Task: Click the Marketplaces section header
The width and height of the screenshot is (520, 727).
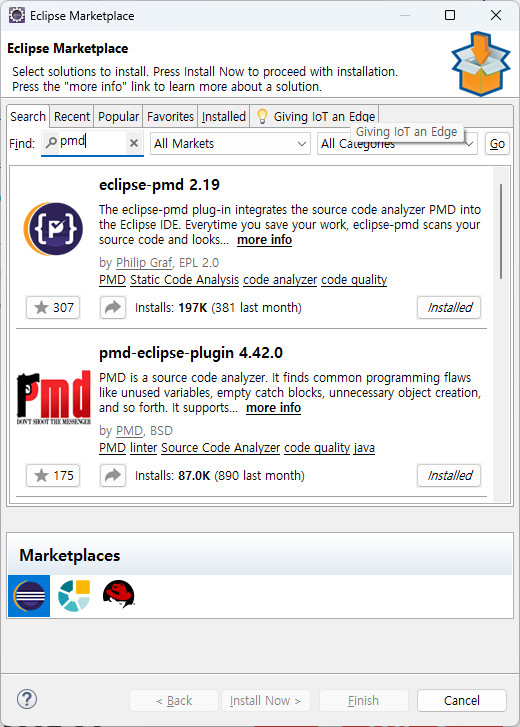Action: click(70, 555)
